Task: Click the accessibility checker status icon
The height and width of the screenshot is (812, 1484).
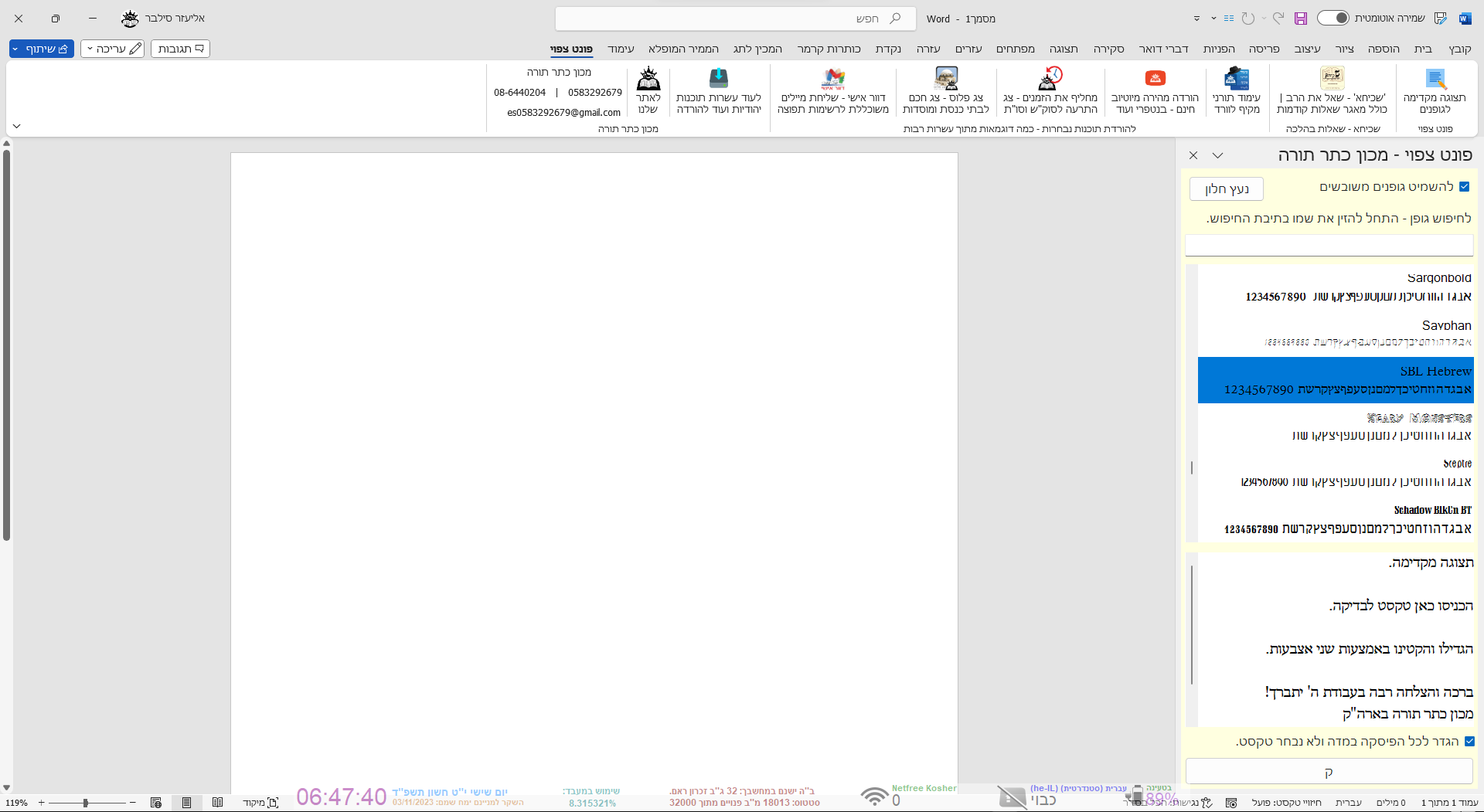Action: point(1207,803)
